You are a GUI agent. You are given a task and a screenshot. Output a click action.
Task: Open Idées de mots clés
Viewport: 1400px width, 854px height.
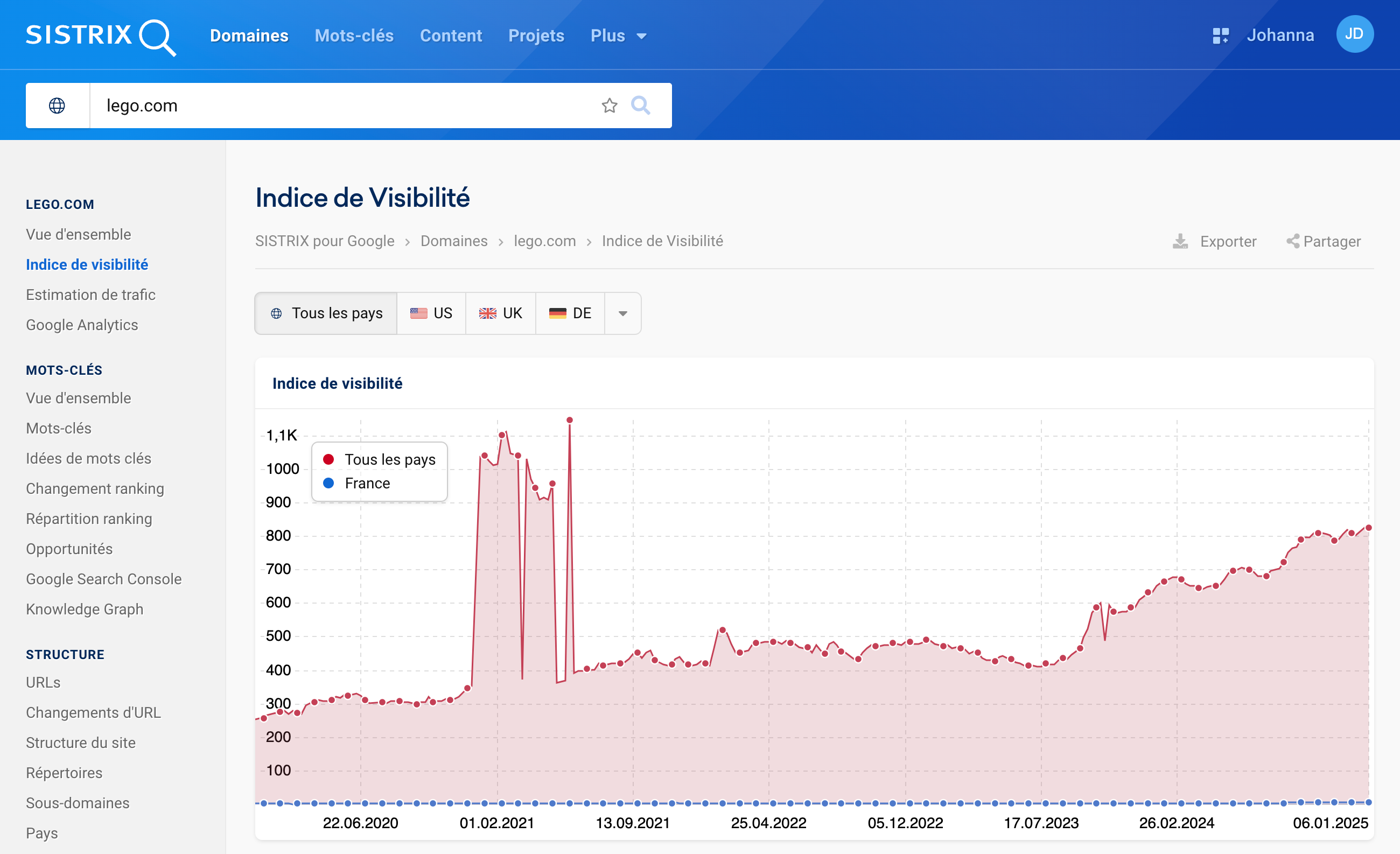tap(89, 459)
